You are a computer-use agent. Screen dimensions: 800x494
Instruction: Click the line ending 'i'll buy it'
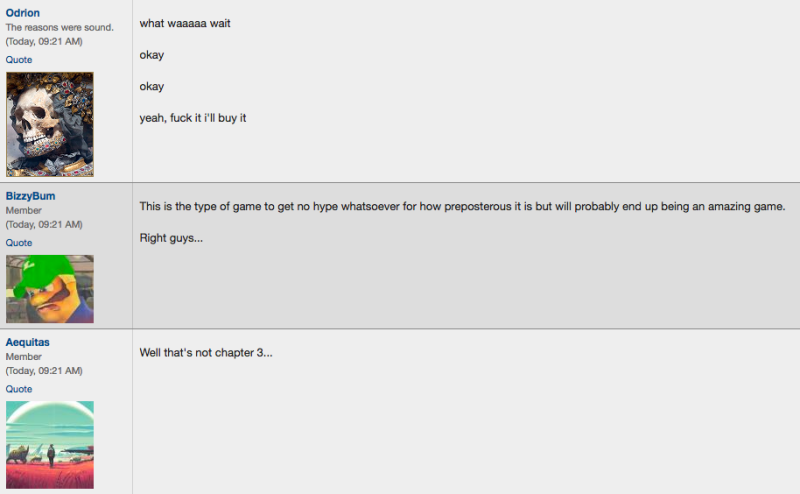(193, 118)
